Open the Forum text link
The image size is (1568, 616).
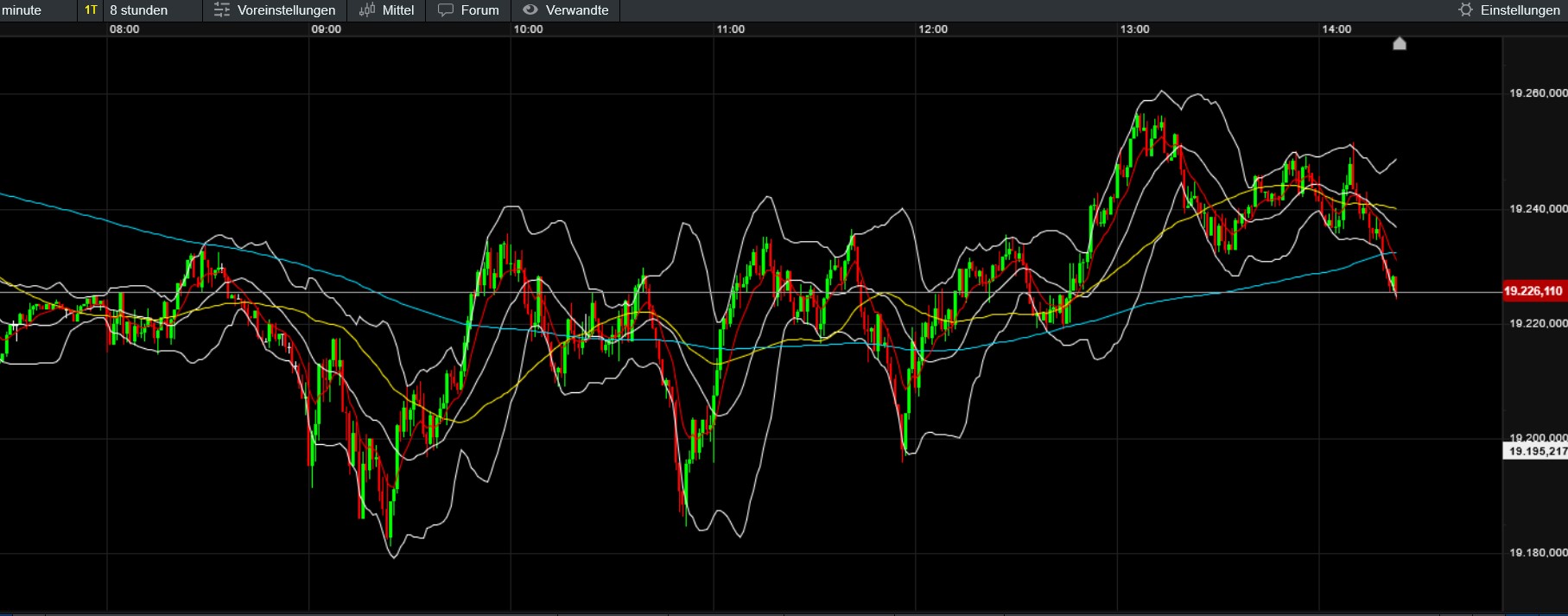click(x=479, y=10)
